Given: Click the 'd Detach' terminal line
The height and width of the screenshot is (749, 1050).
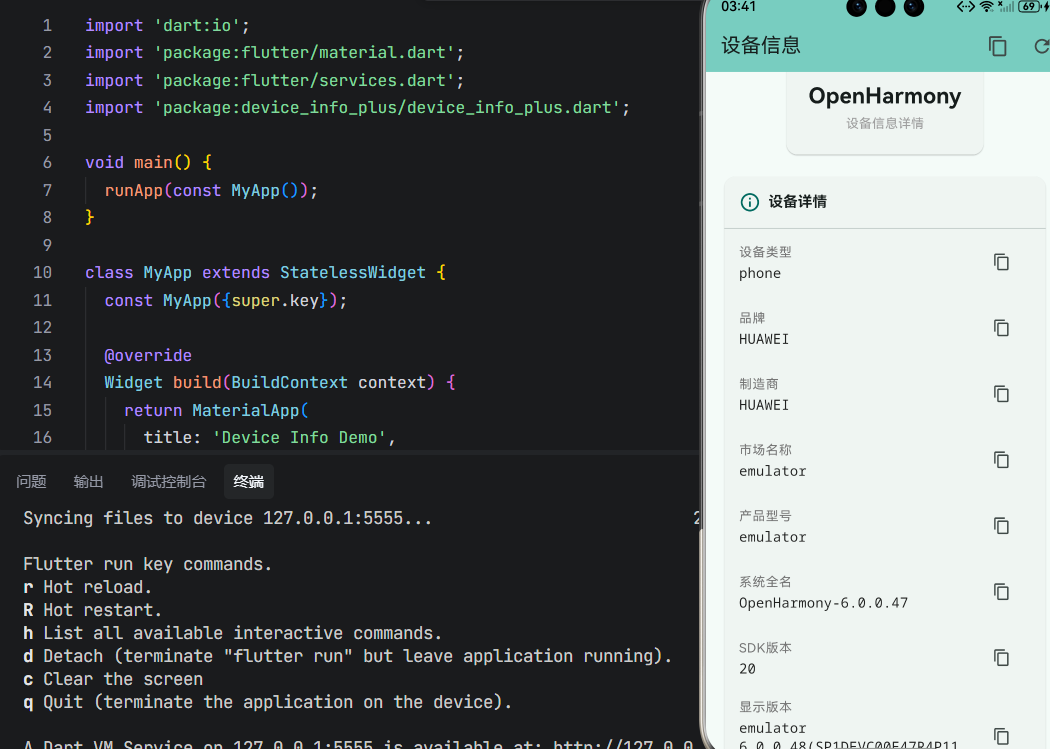Looking at the screenshot, I should (x=348, y=656).
